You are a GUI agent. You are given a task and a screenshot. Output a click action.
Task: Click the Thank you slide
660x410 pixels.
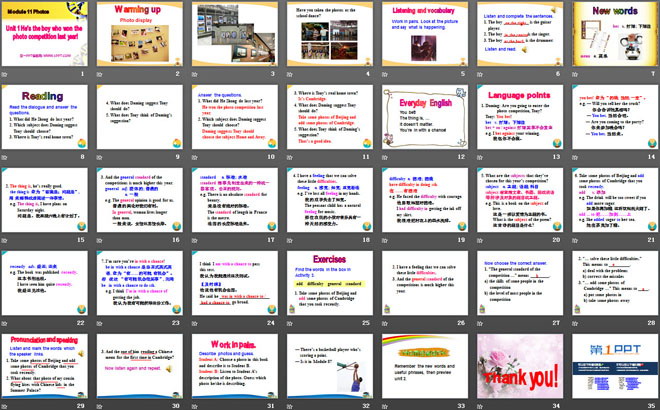[518, 367]
